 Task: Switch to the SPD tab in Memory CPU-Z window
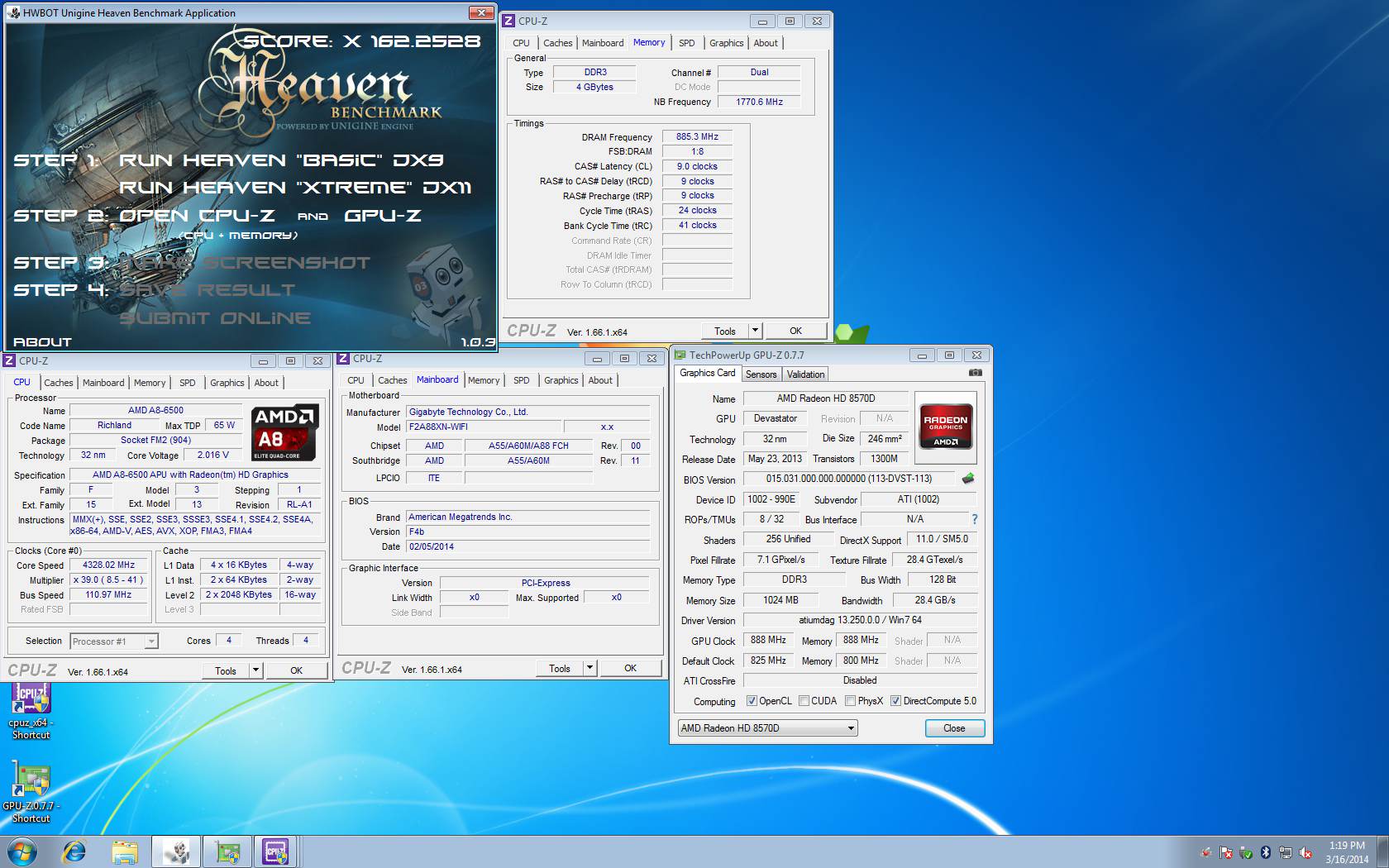[x=687, y=43]
